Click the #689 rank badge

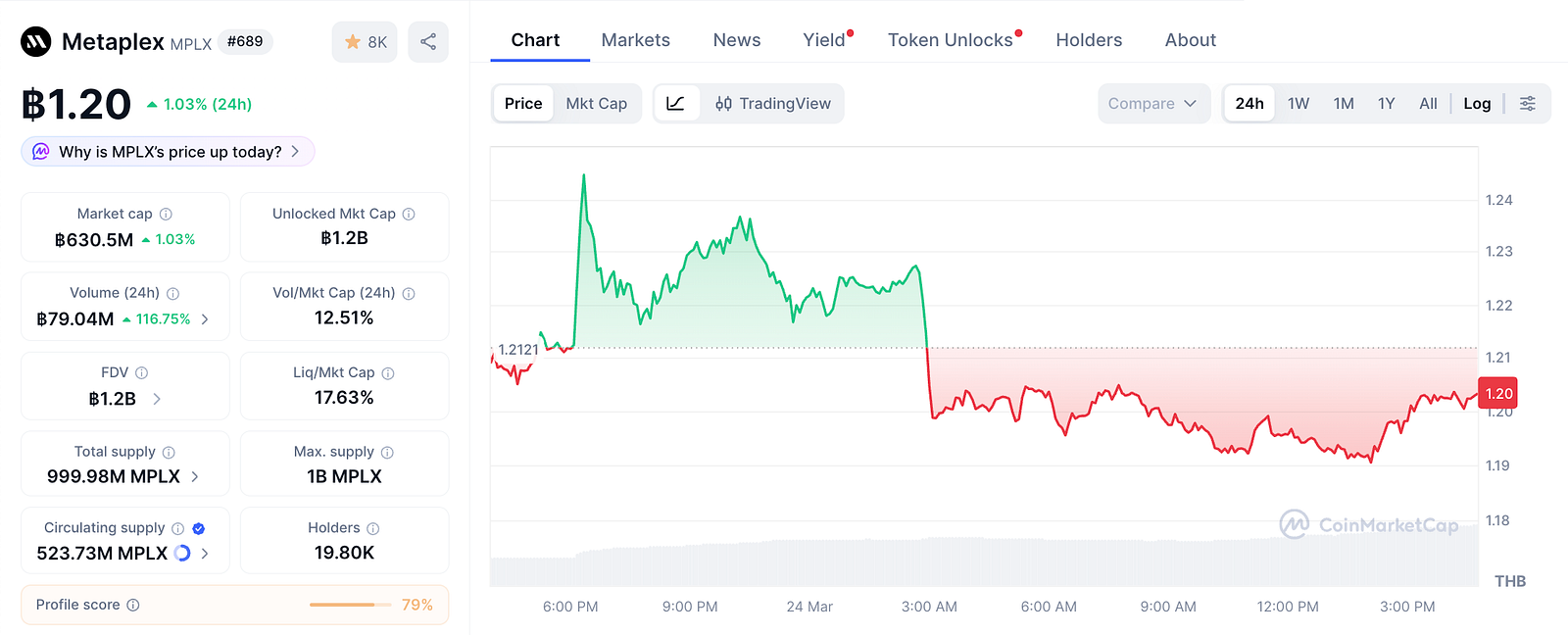pos(245,41)
